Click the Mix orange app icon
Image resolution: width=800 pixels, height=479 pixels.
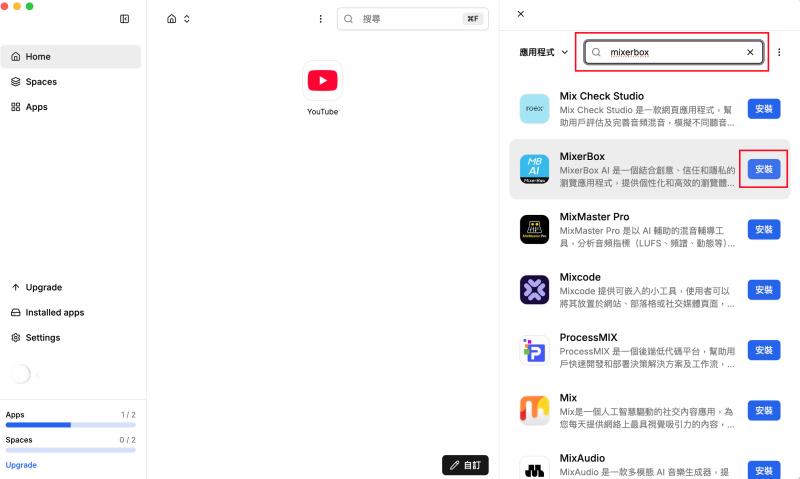click(x=534, y=411)
